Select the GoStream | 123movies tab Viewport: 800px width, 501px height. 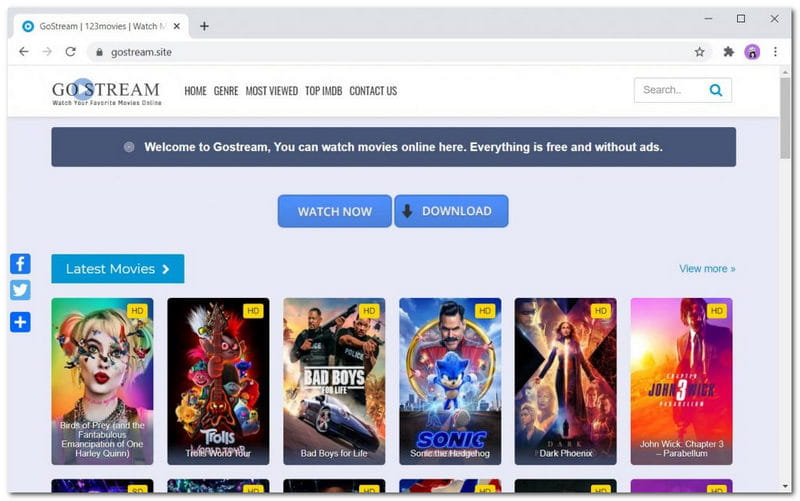103,26
